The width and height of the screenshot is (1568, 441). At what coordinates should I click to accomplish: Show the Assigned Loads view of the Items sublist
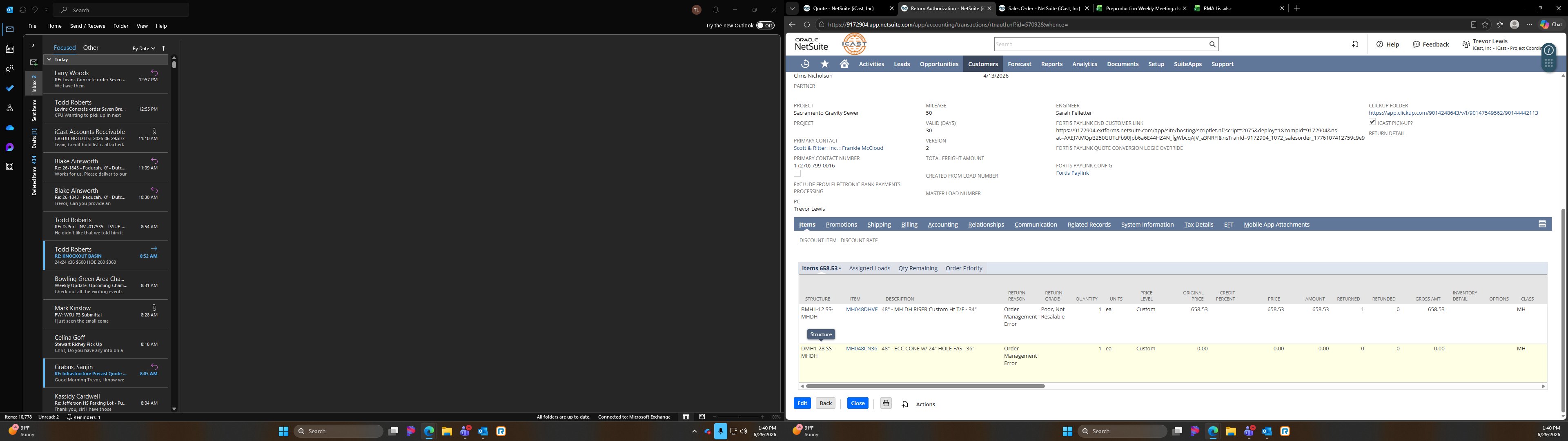[x=869, y=268]
